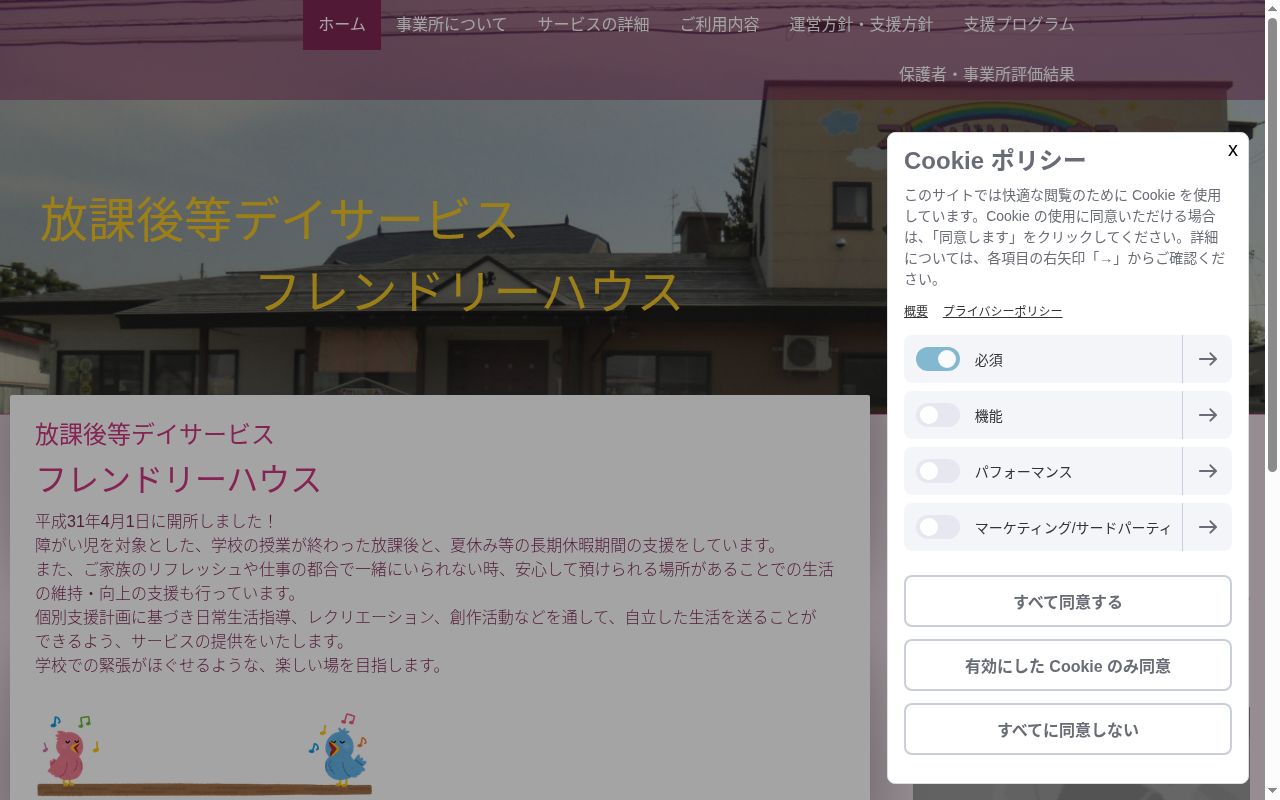Open パフォーマンス details arrow
Image resolution: width=1280 pixels, height=800 pixels.
click(1207, 471)
